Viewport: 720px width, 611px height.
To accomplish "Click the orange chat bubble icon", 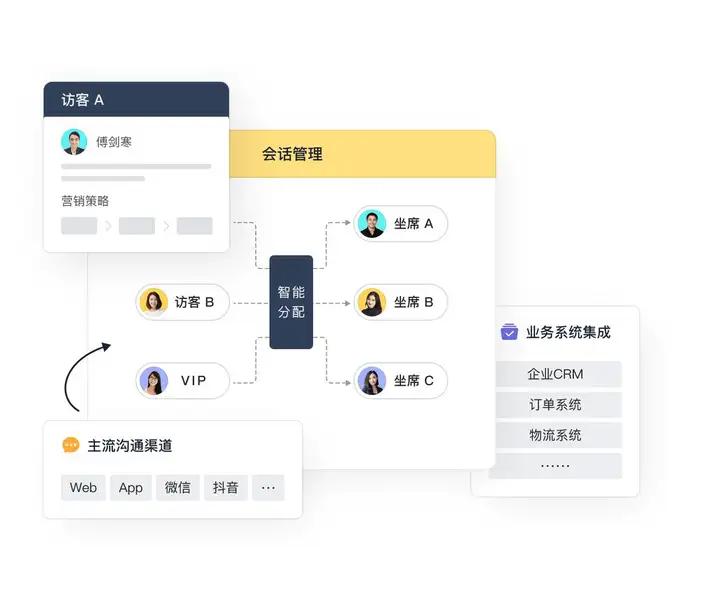I will click(x=71, y=445).
